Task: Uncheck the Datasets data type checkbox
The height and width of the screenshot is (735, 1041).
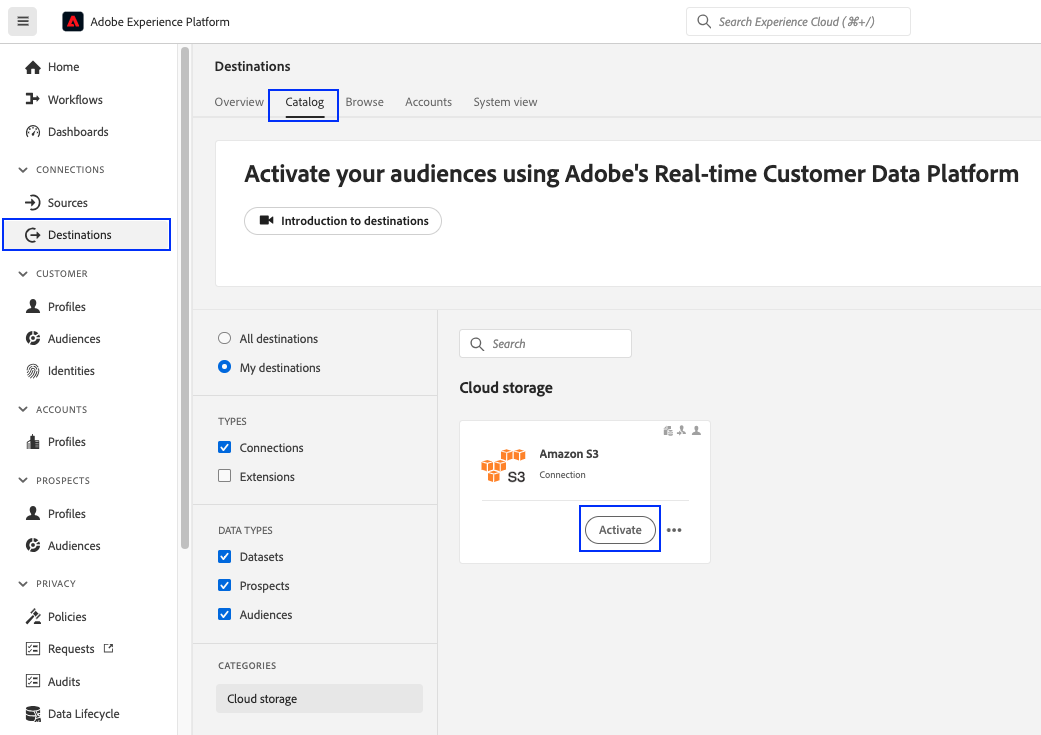Action: 224,556
